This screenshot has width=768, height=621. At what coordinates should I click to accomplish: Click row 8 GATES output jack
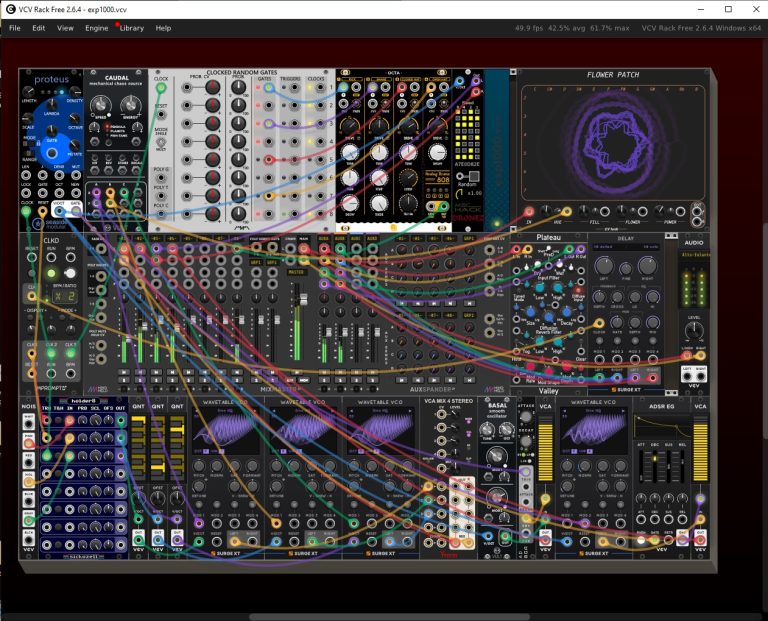pos(268,214)
